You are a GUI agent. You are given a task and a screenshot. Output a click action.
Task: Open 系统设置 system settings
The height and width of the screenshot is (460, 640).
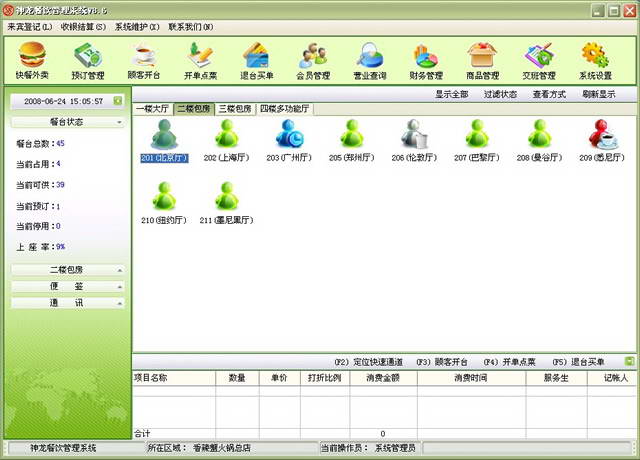pos(595,60)
